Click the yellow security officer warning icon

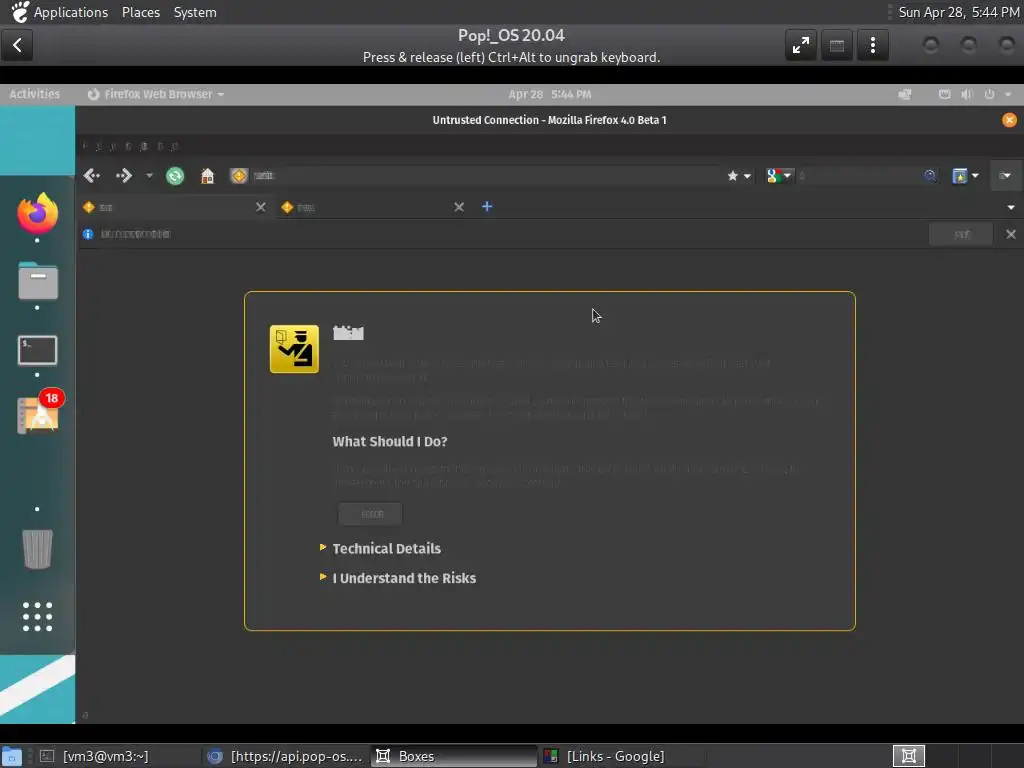(x=295, y=349)
